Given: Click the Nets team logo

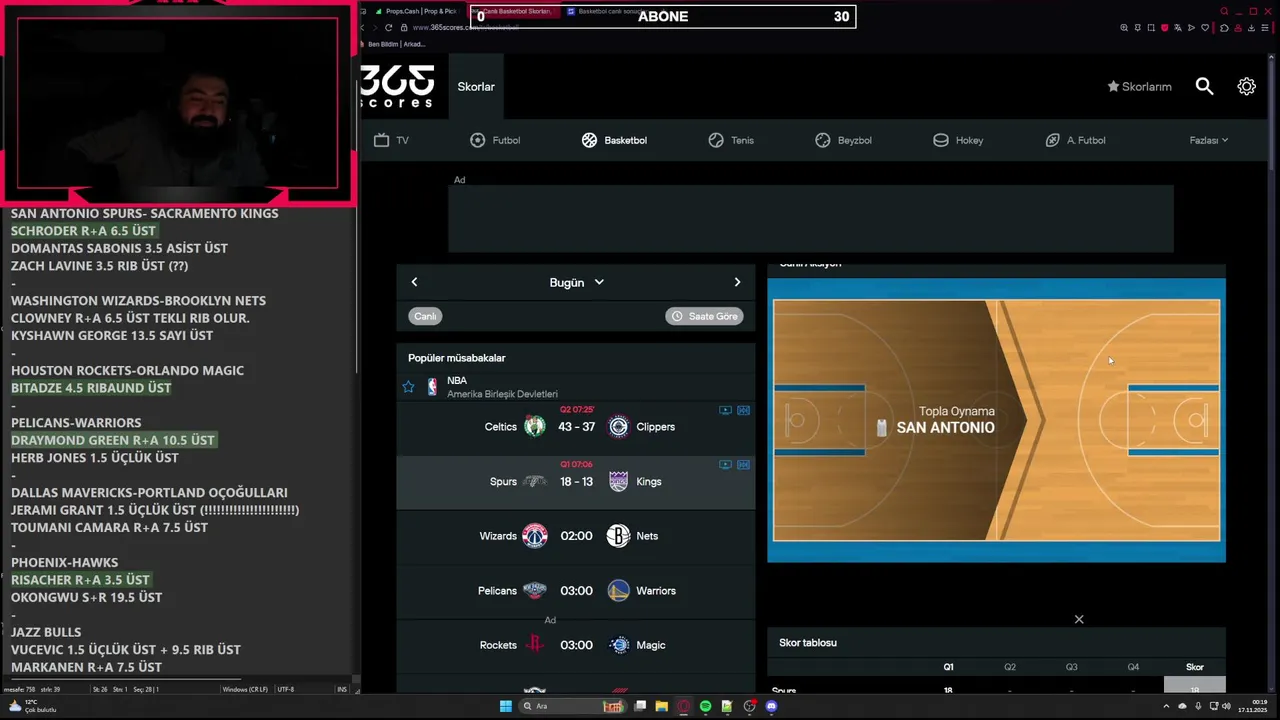Looking at the screenshot, I should point(618,536).
